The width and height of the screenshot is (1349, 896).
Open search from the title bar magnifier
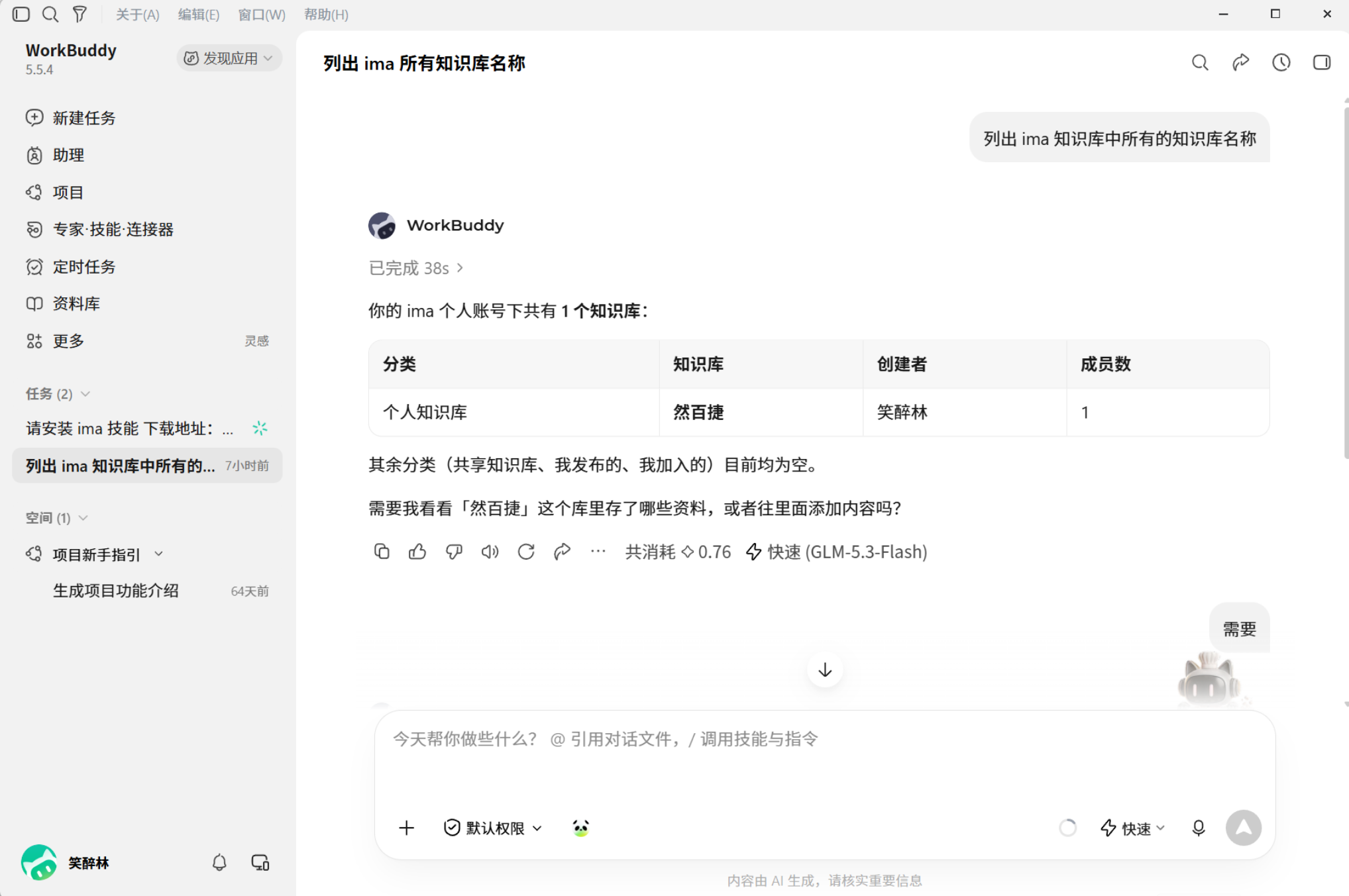(x=50, y=14)
